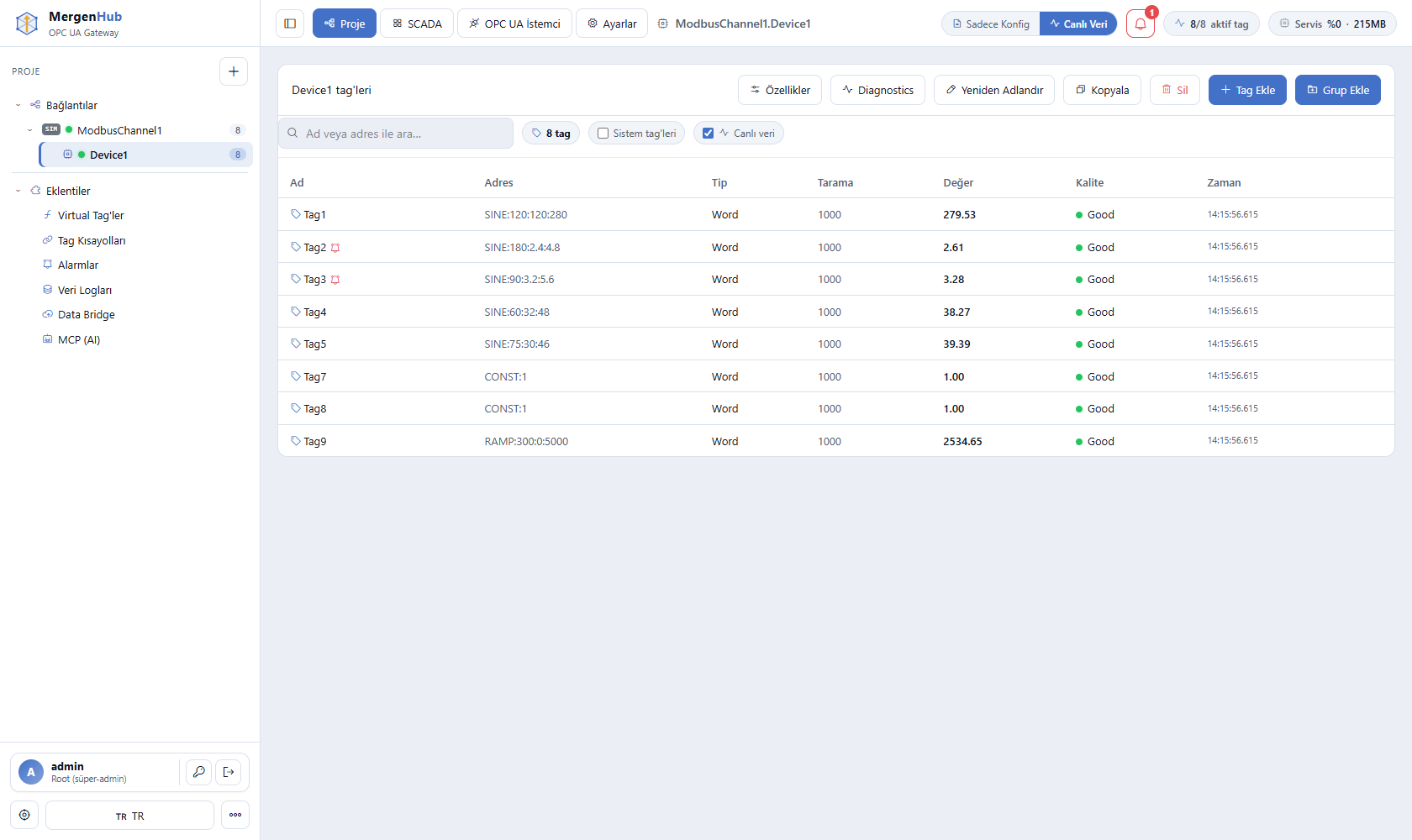This screenshot has width=1412, height=840.
Task: Open the notification bell with red badge
Action: (x=1141, y=24)
